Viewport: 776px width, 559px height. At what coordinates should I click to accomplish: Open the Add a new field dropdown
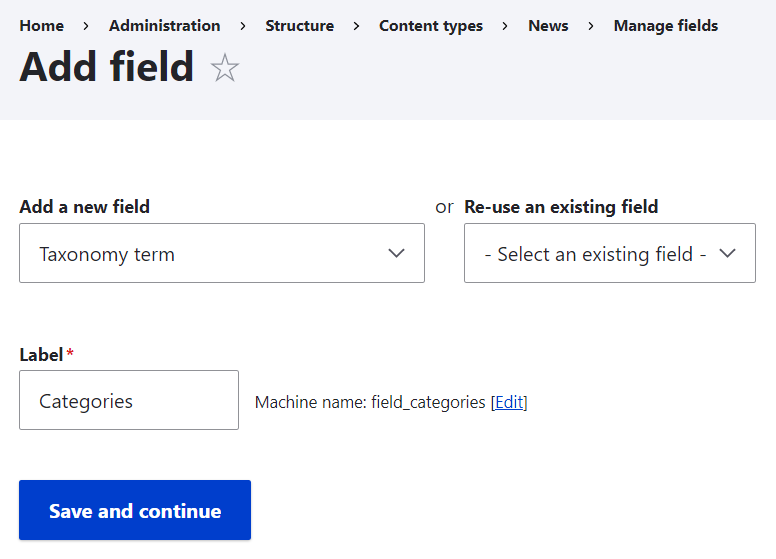click(221, 253)
